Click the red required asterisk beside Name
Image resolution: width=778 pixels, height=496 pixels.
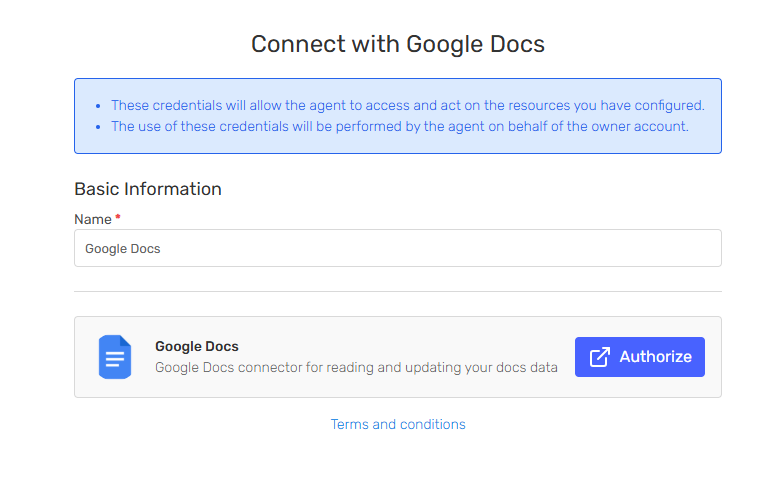click(118, 217)
